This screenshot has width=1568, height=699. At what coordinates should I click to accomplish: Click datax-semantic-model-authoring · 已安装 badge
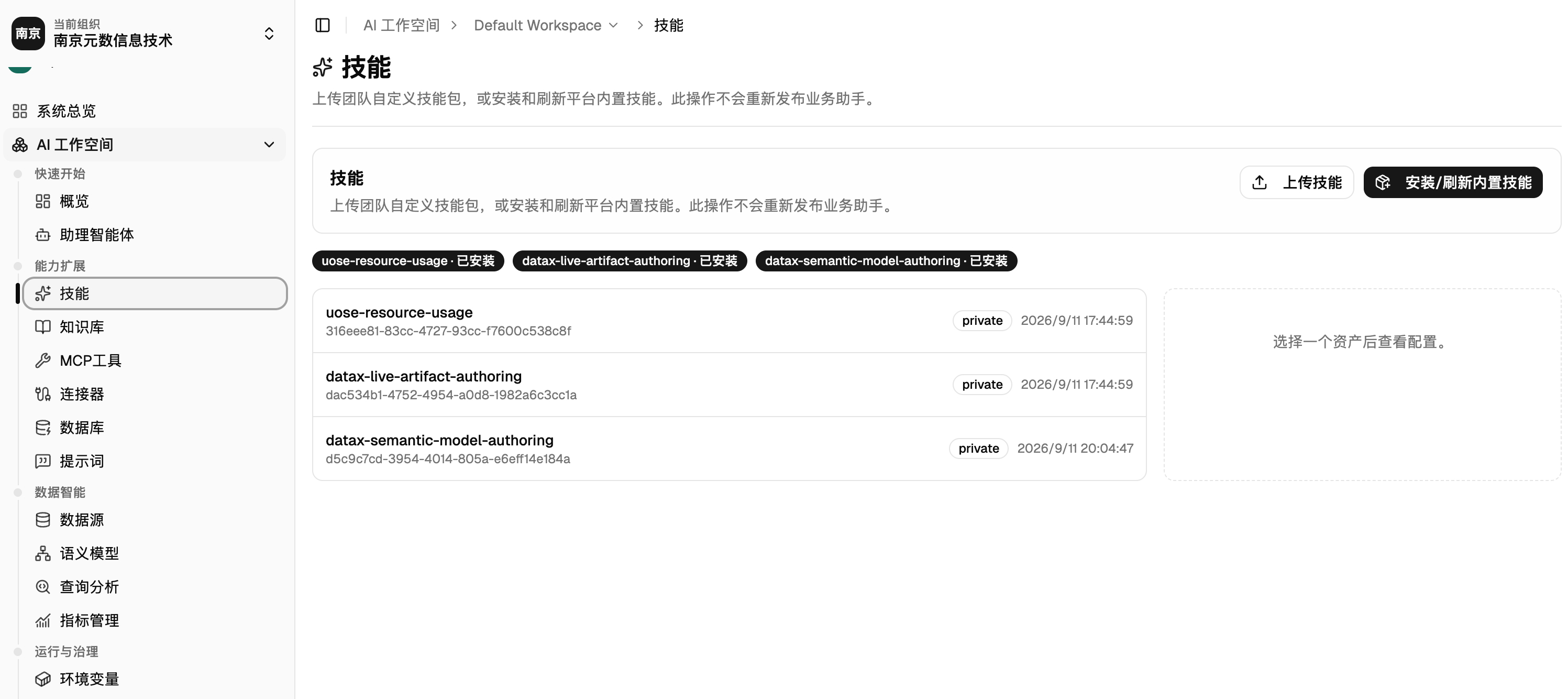pos(886,260)
